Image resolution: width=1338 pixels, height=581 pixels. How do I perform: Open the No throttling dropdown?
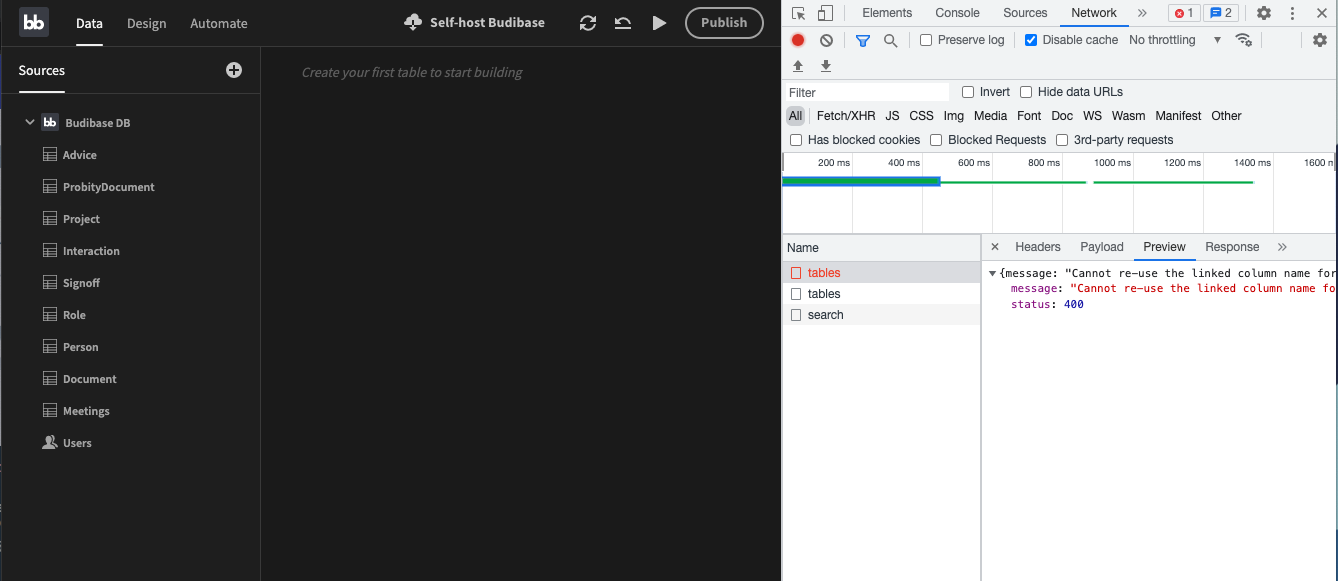1175,40
